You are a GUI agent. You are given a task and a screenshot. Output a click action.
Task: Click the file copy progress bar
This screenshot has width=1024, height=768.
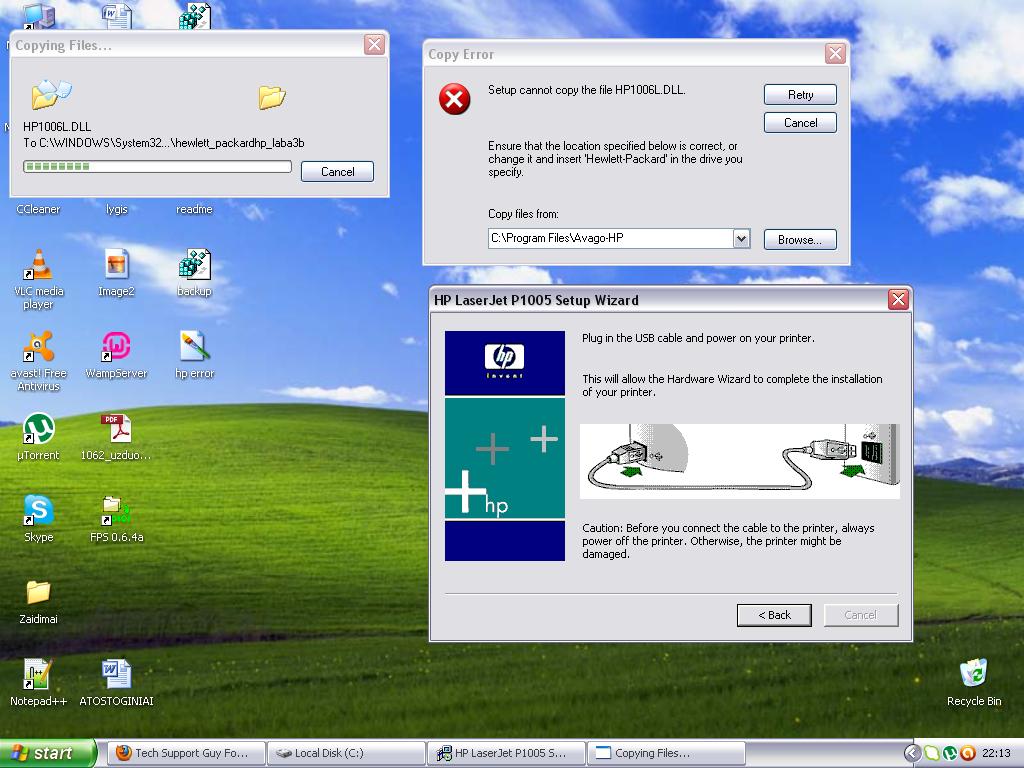(x=157, y=164)
